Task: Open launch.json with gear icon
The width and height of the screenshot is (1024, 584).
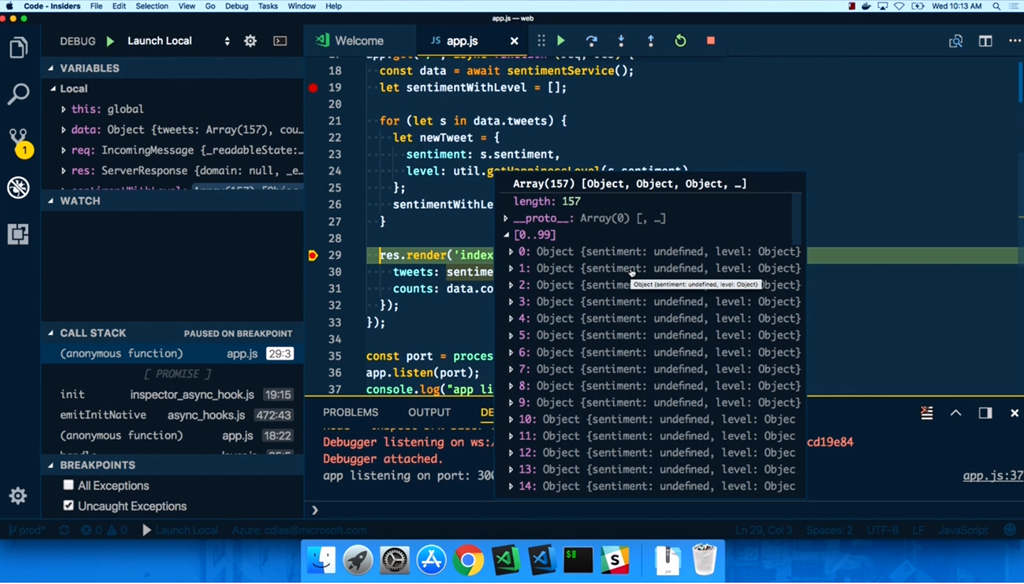Action: tap(250, 41)
